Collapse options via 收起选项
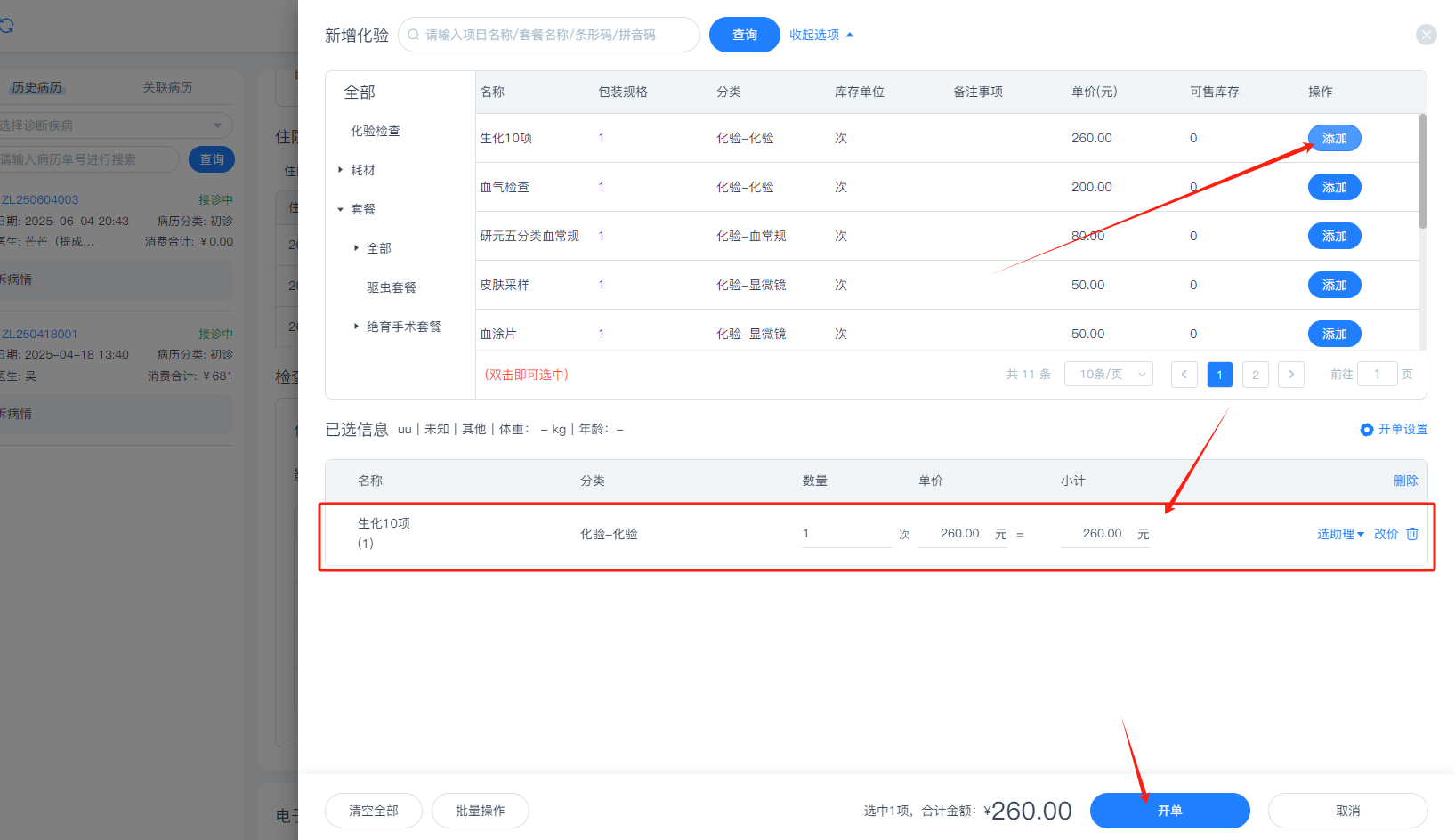Image resolution: width=1455 pixels, height=840 pixels. pos(821,35)
